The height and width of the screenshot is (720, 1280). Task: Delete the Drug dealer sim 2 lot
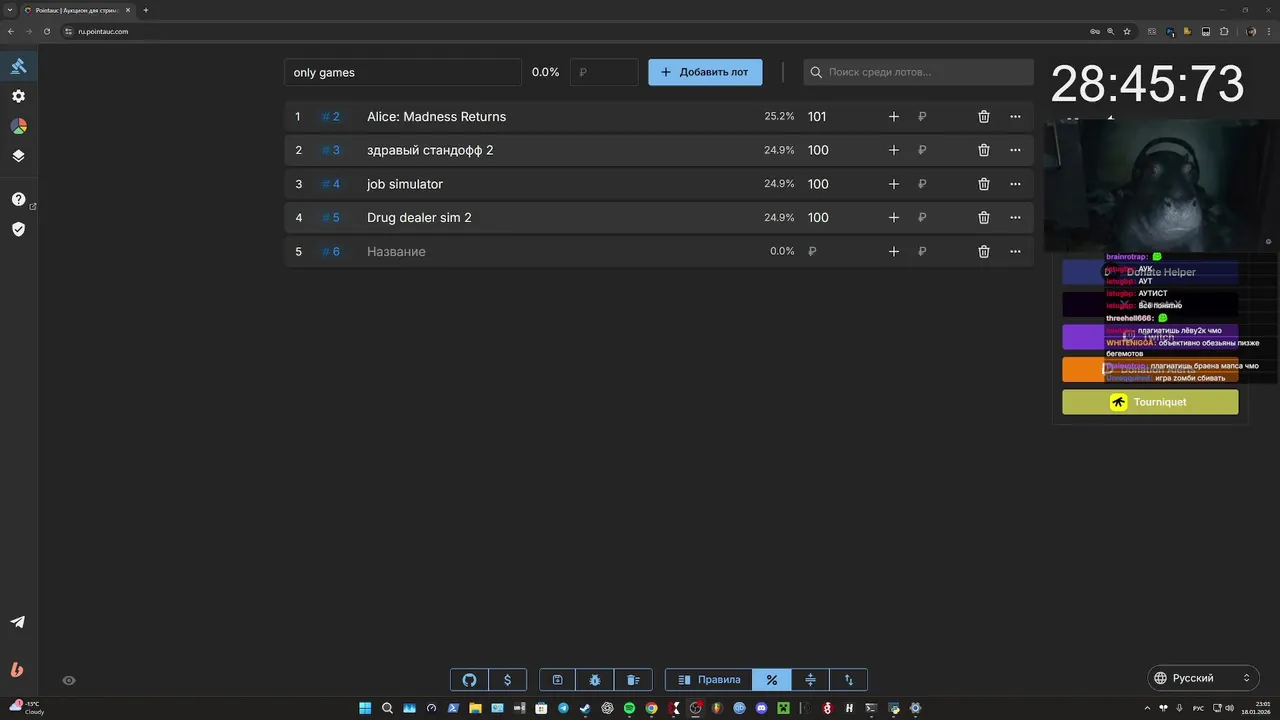984,218
